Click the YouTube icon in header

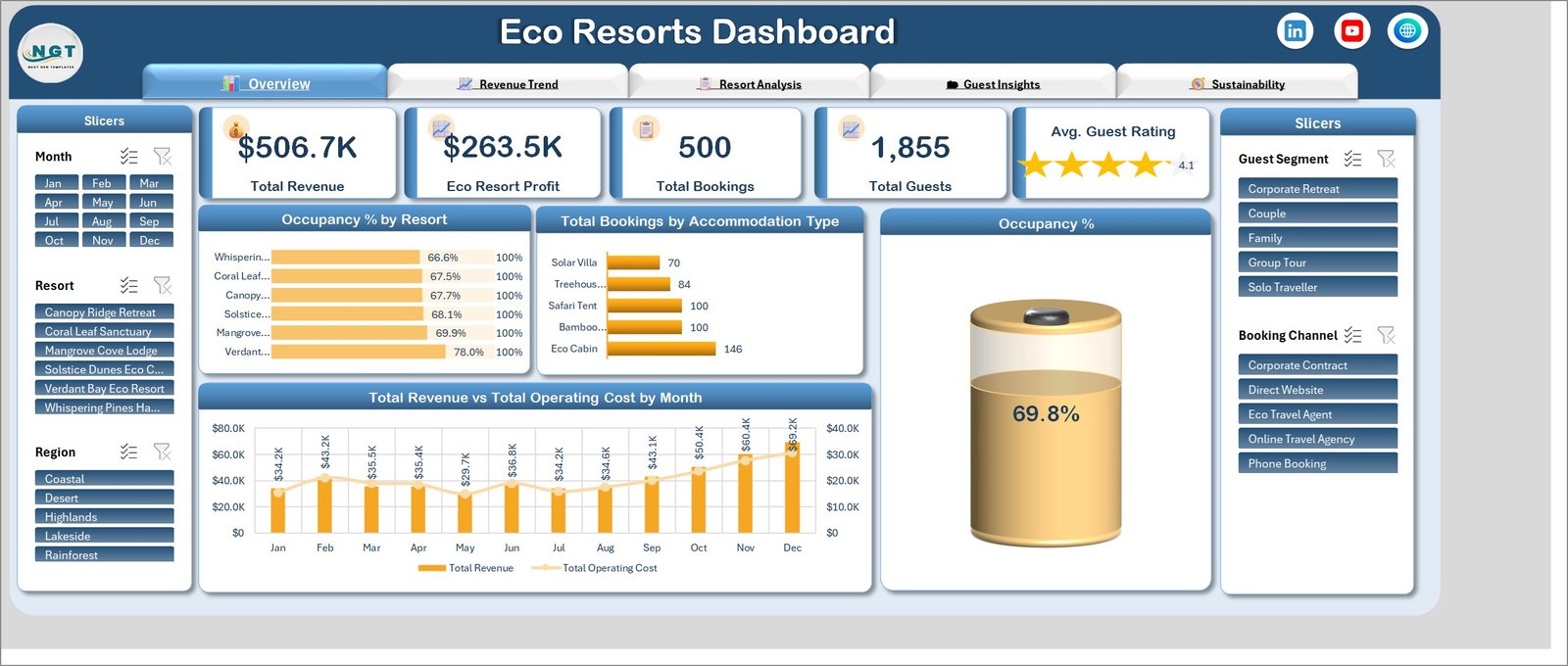[x=1351, y=31]
